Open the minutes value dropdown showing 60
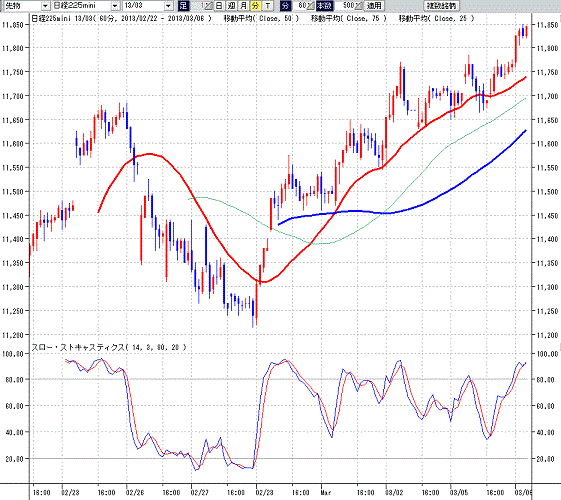 [311, 6]
